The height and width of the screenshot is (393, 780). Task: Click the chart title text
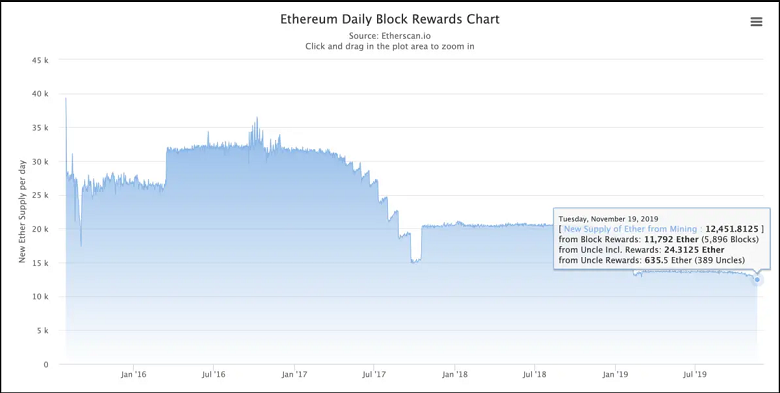(390, 19)
